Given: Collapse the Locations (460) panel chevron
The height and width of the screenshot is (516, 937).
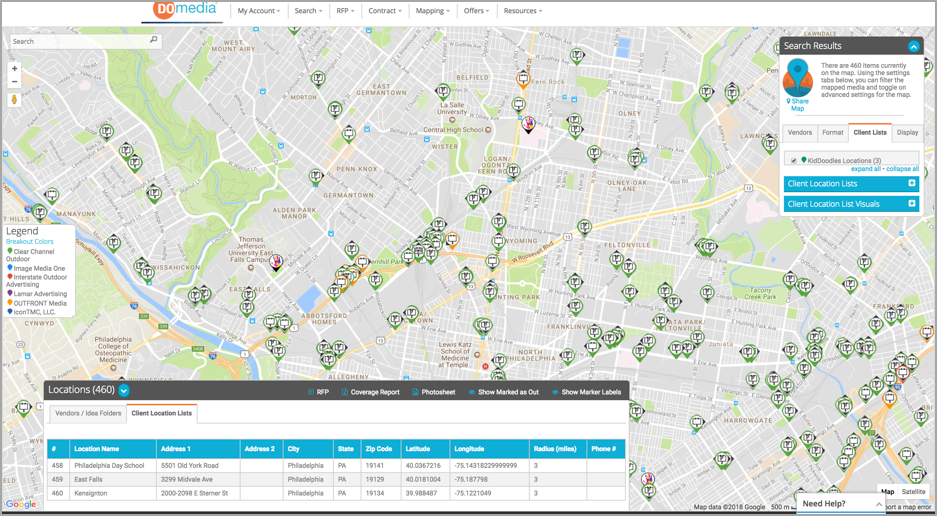Looking at the screenshot, I should click(124, 391).
